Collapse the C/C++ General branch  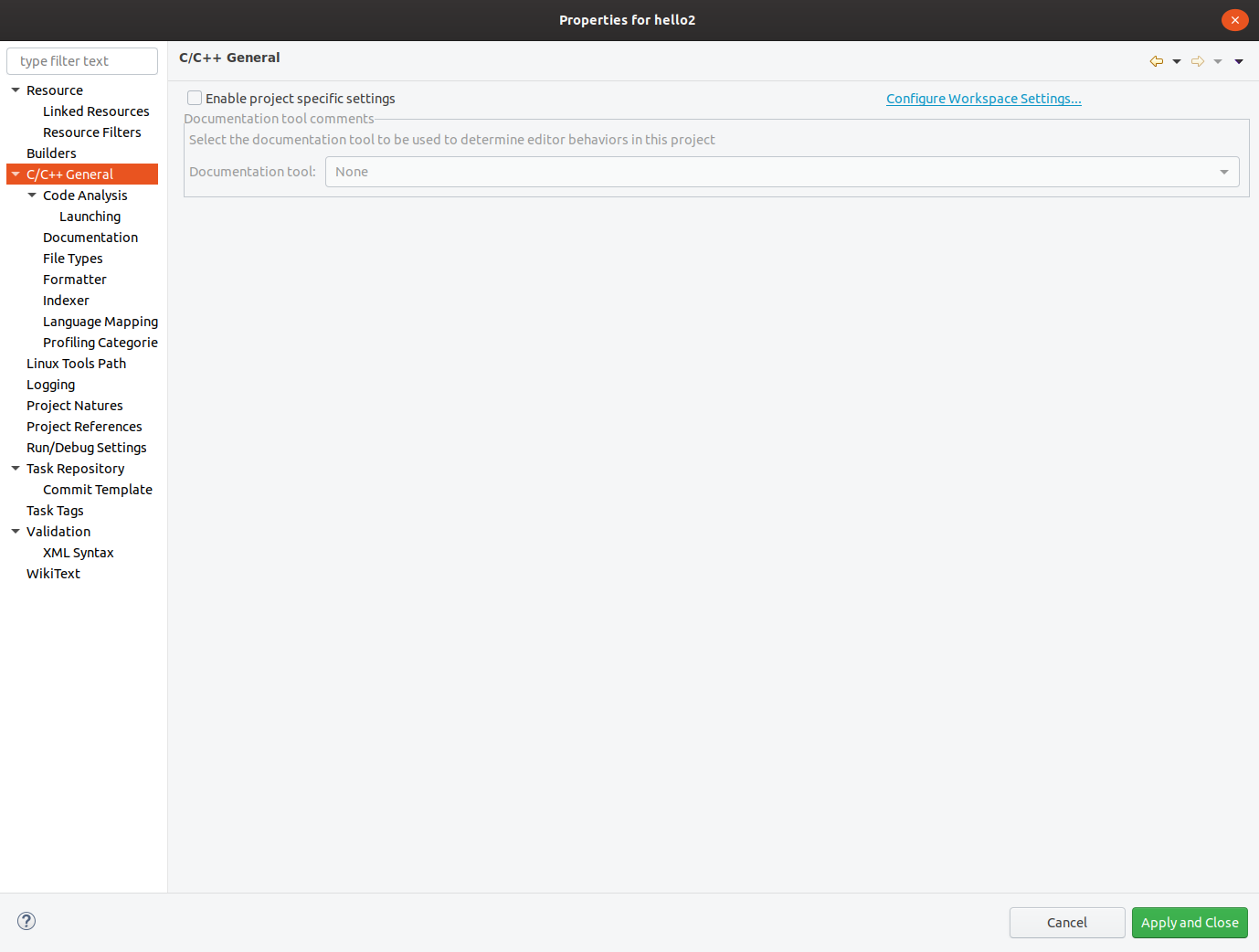coord(15,174)
